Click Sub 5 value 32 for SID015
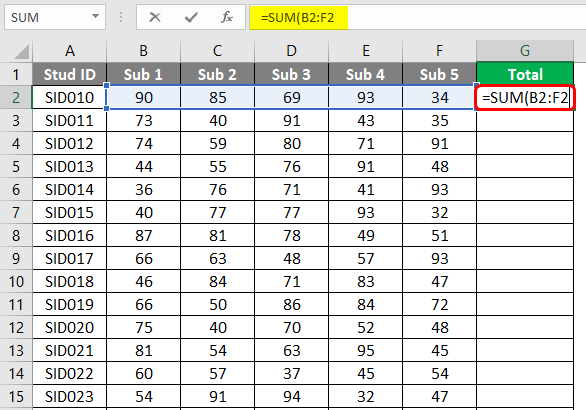The width and height of the screenshot is (586, 410). [x=440, y=212]
